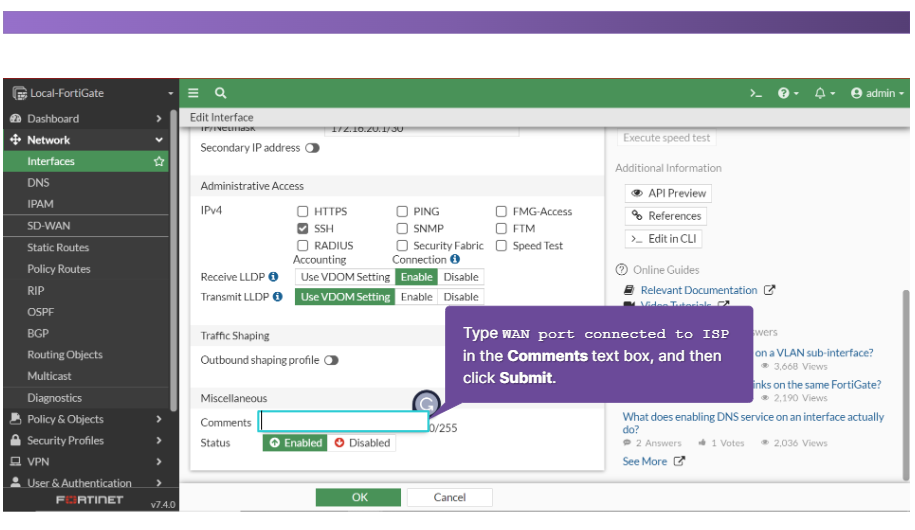Click the See More external link icon
915x530 pixels.
coord(679,461)
